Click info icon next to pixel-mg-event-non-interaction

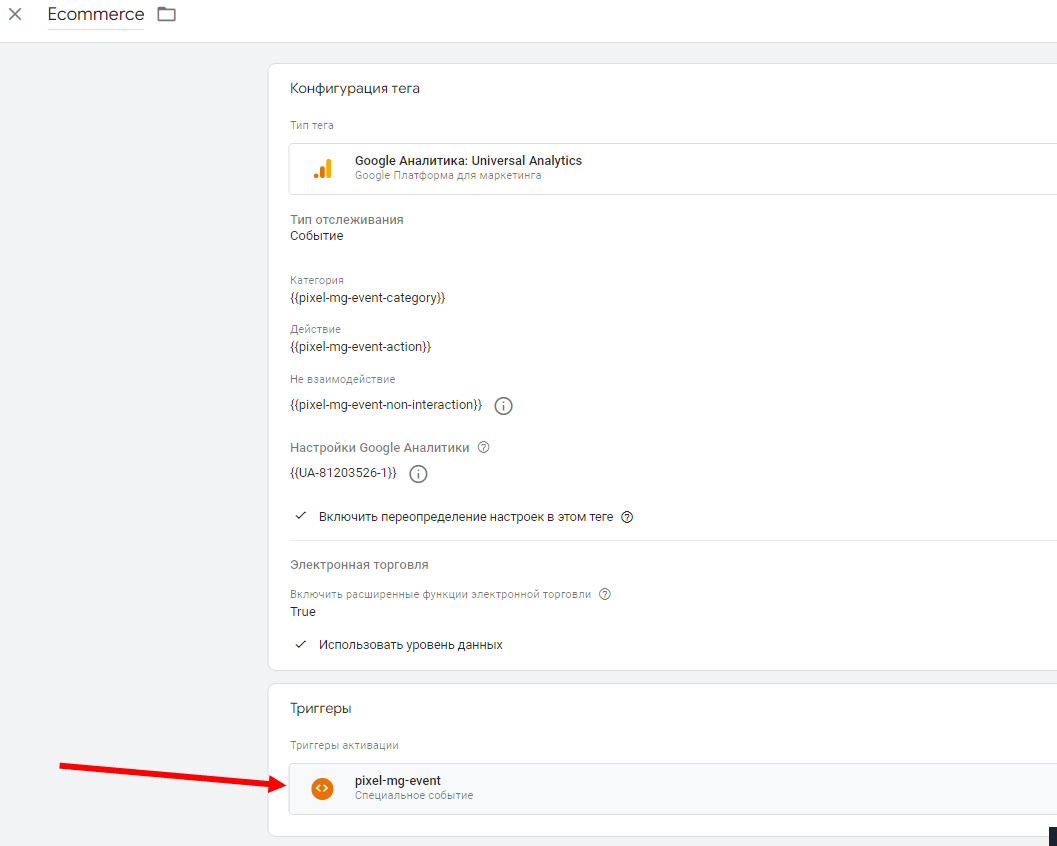click(504, 406)
